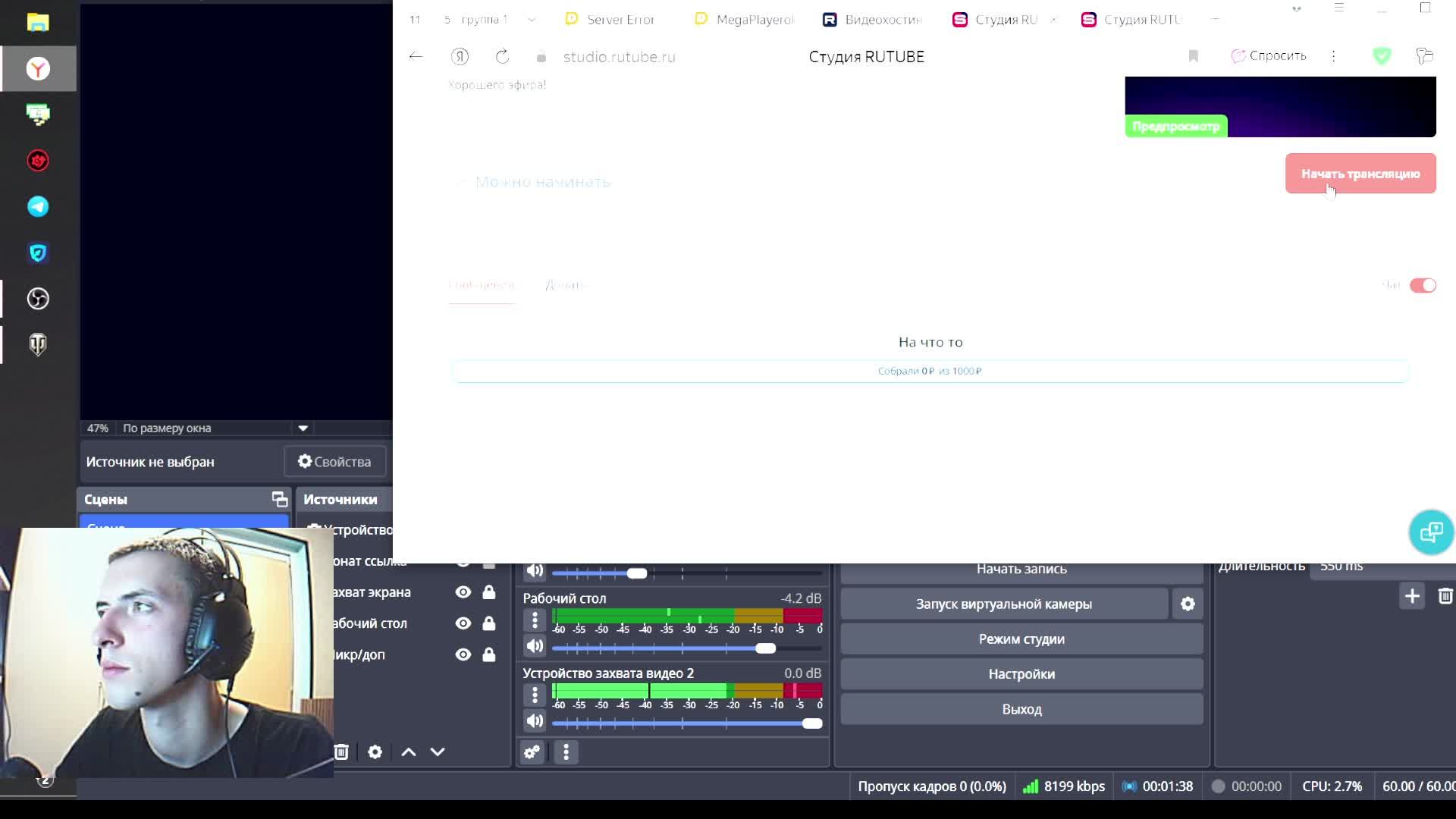Open the Сцены dock float icon
Viewport: 1456px width, 819px height.
(x=280, y=499)
